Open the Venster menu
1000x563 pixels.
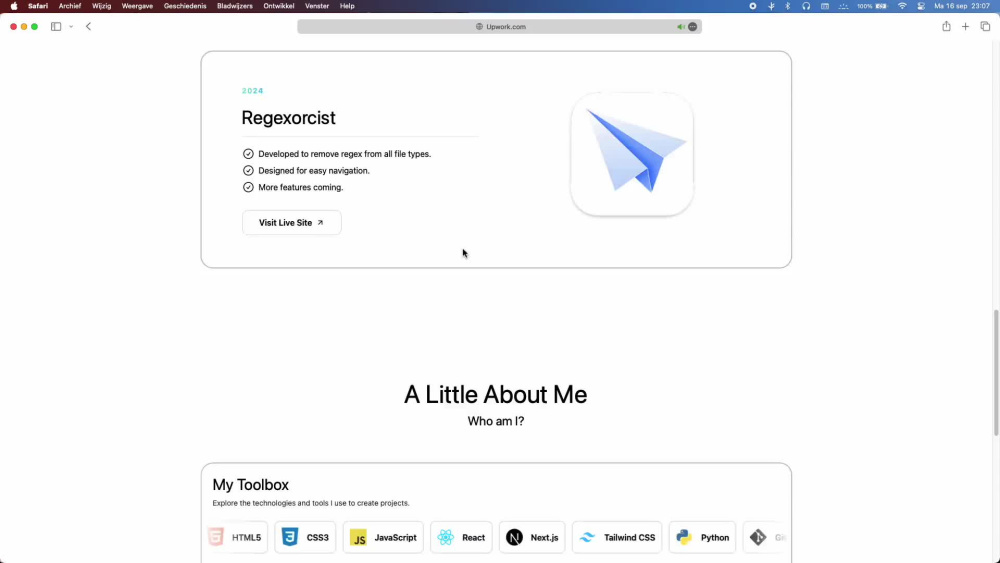point(317,6)
